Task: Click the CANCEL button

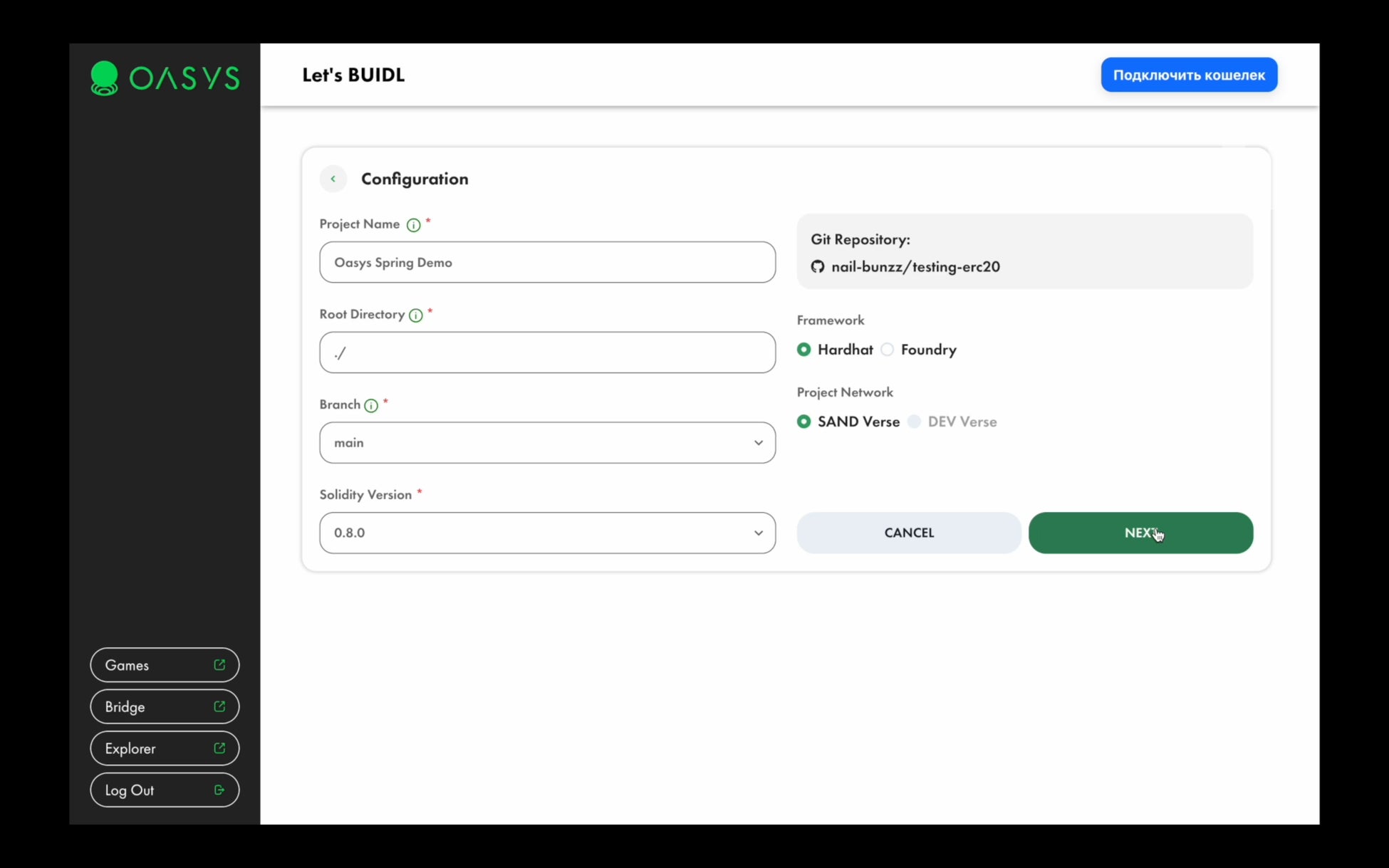Action: pyautogui.click(x=909, y=533)
